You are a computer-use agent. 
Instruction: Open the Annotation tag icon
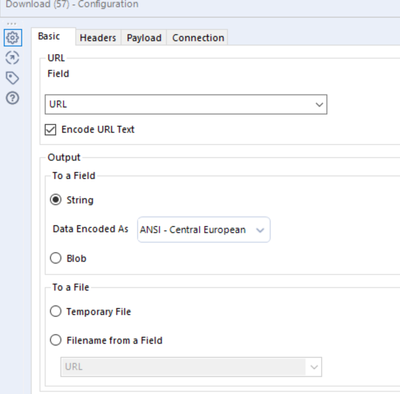[x=13, y=78]
